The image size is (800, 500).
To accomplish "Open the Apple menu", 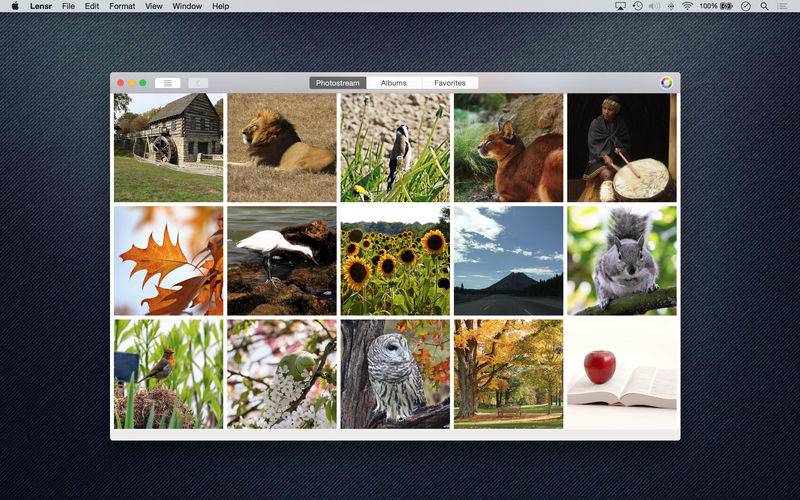I will (x=15, y=6).
